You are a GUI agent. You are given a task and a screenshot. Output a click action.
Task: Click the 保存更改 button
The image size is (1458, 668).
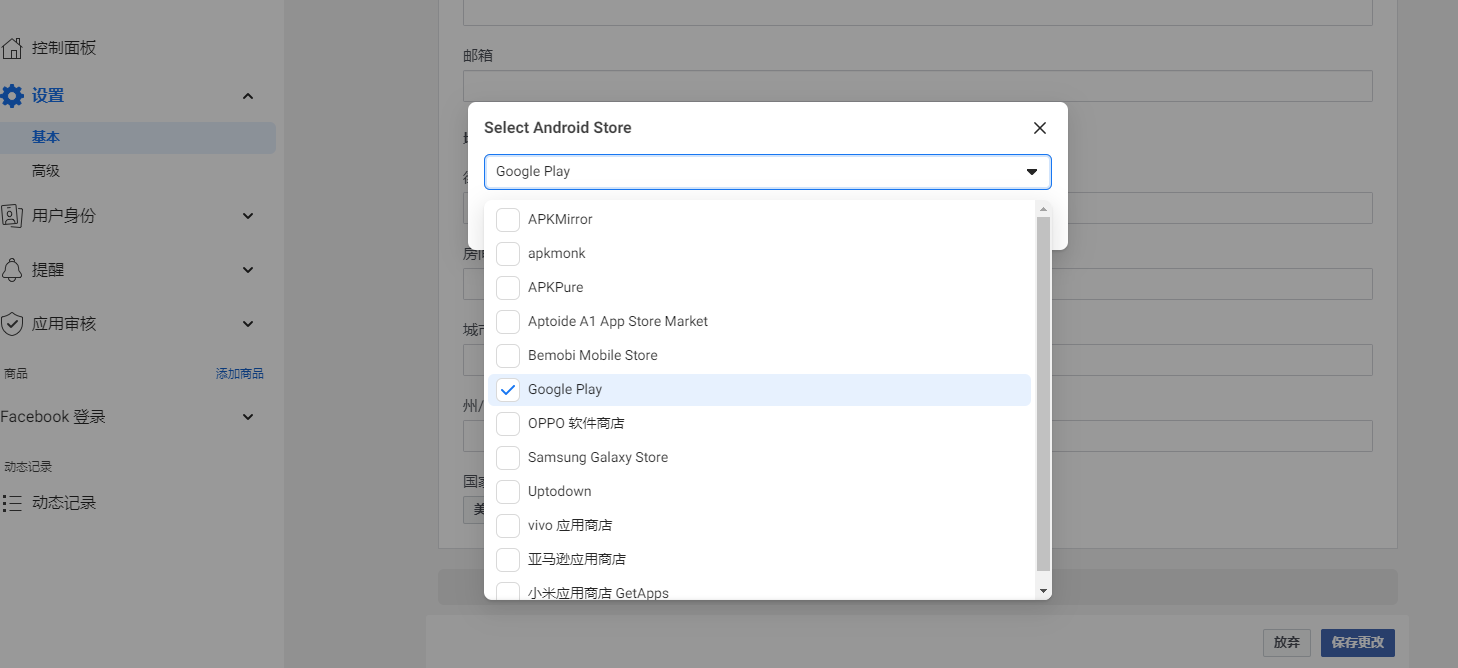point(1358,642)
